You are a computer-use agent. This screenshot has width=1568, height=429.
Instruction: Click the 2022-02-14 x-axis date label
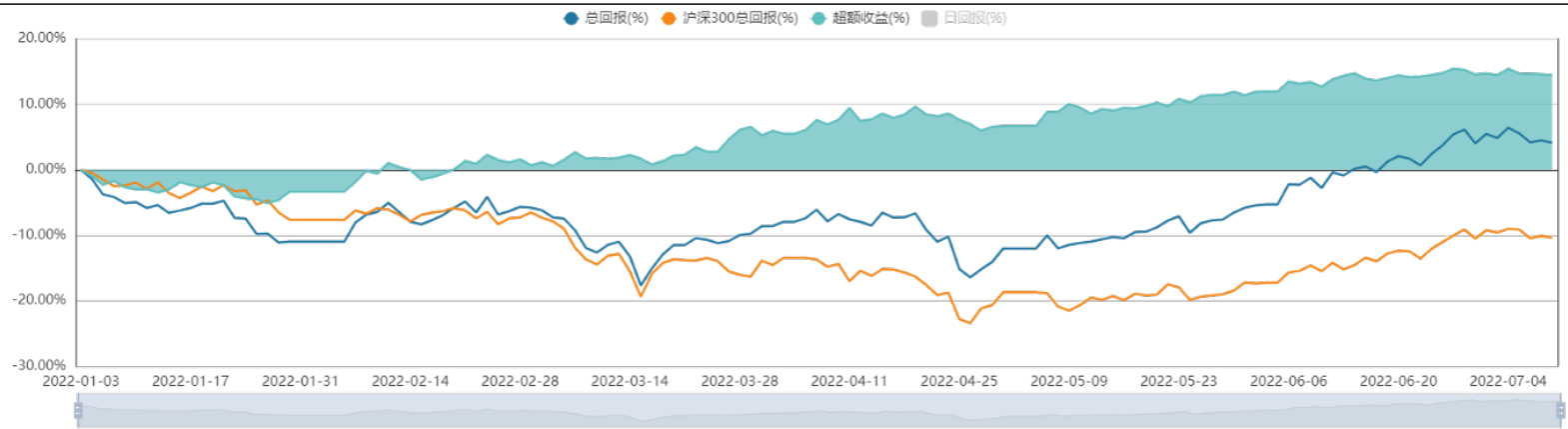[410, 381]
